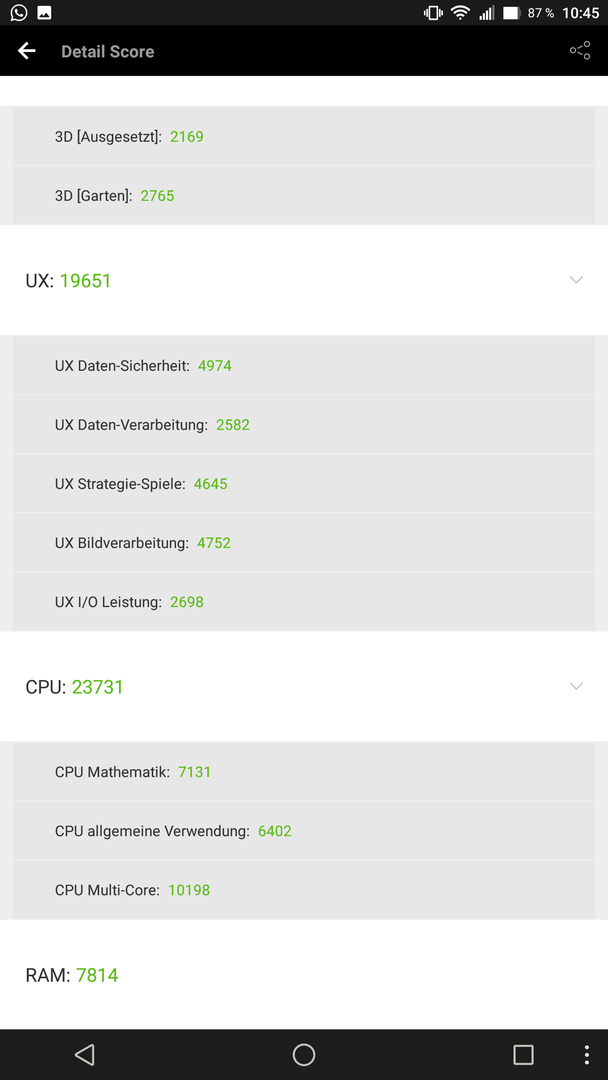Image resolution: width=608 pixels, height=1080 pixels.
Task: Tap the Wi-Fi status icon
Action: [459, 12]
